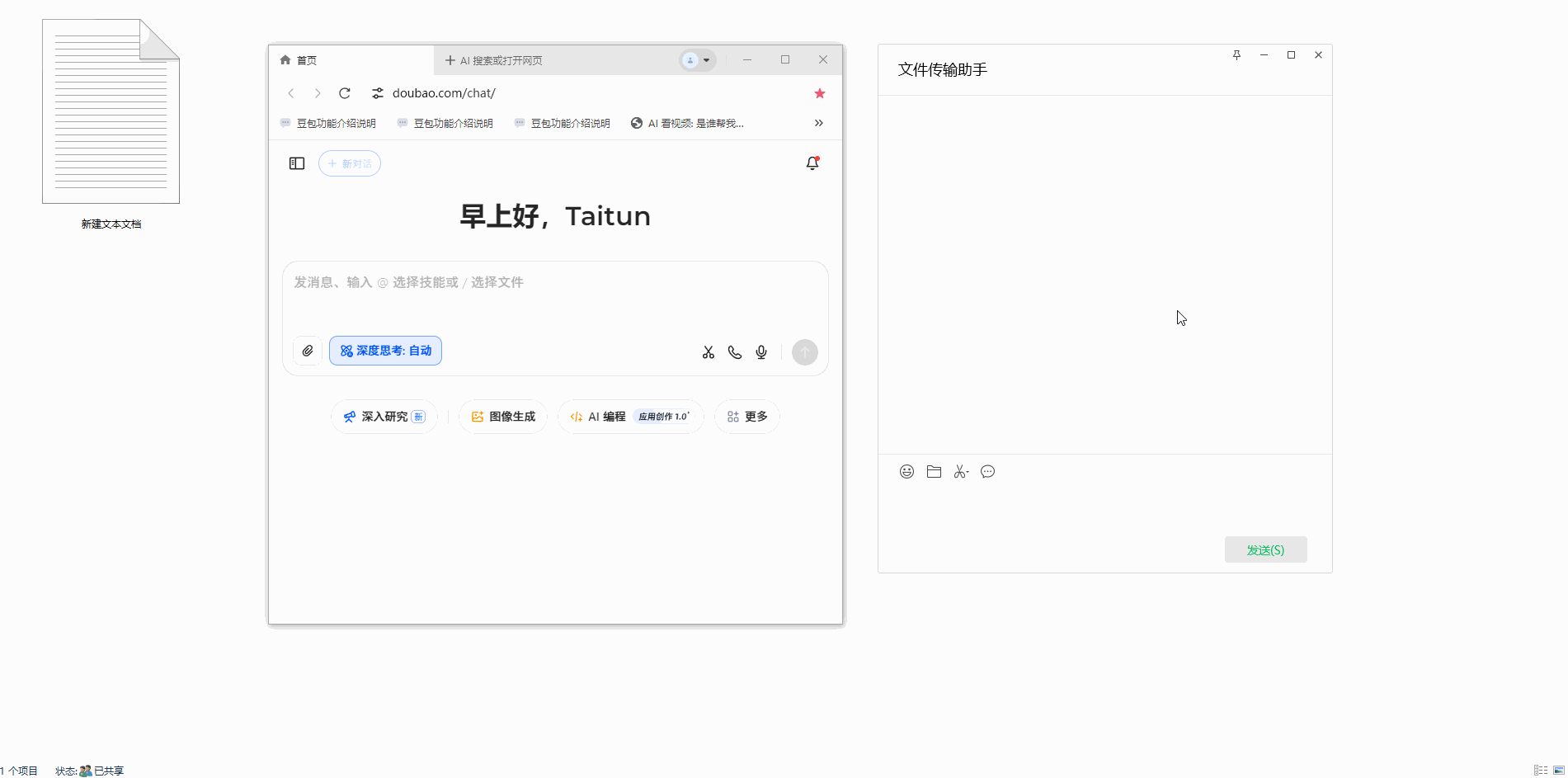
Task: Go back with the browser back arrow
Action: [x=291, y=93]
